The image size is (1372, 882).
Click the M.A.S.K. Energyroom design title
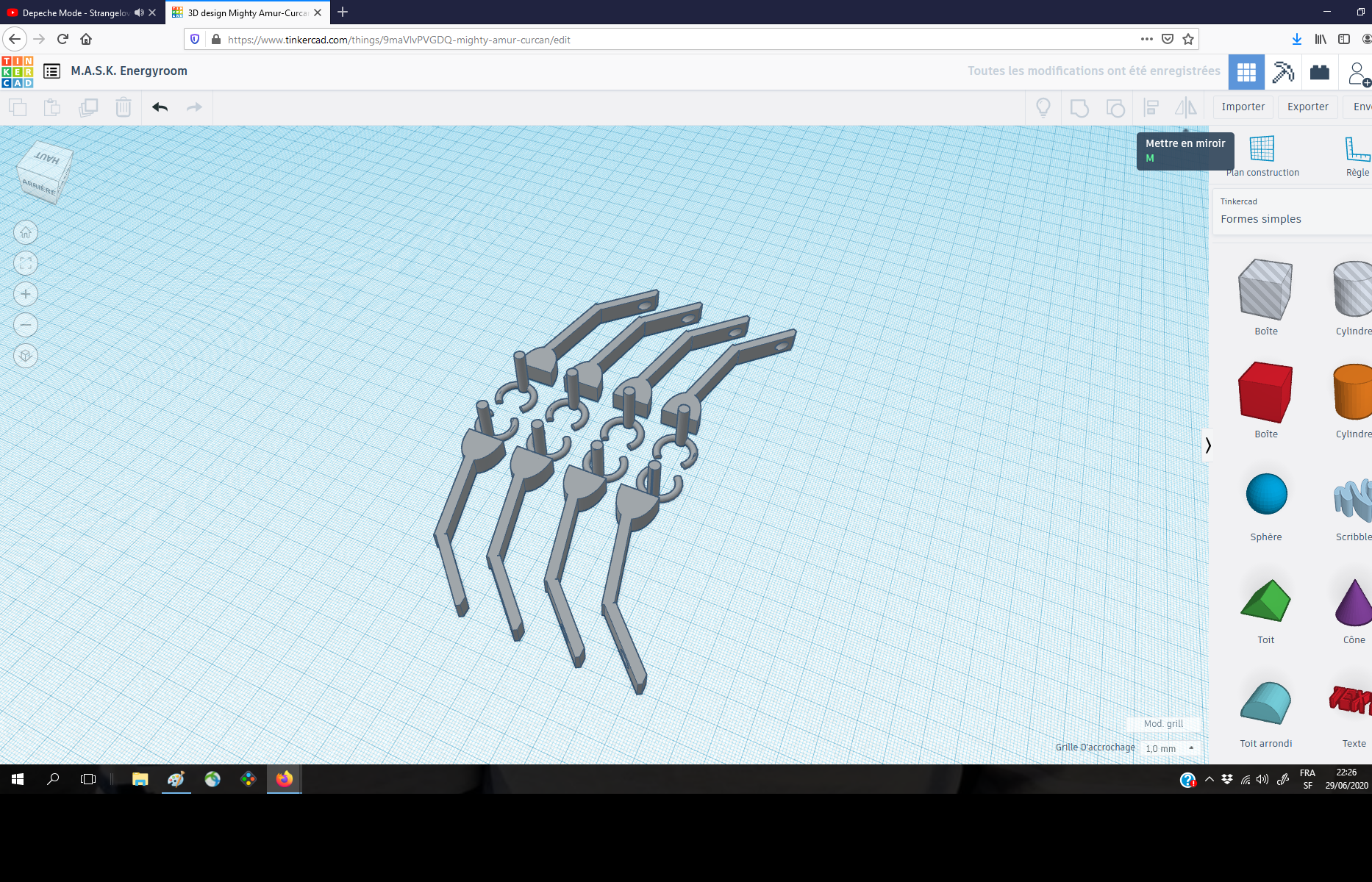coord(129,71)
